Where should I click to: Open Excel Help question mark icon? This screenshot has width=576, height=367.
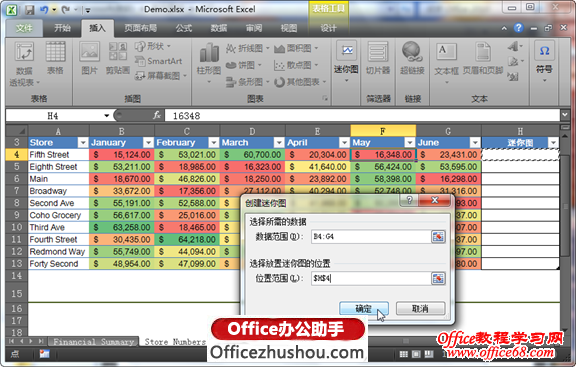point(518,28)
